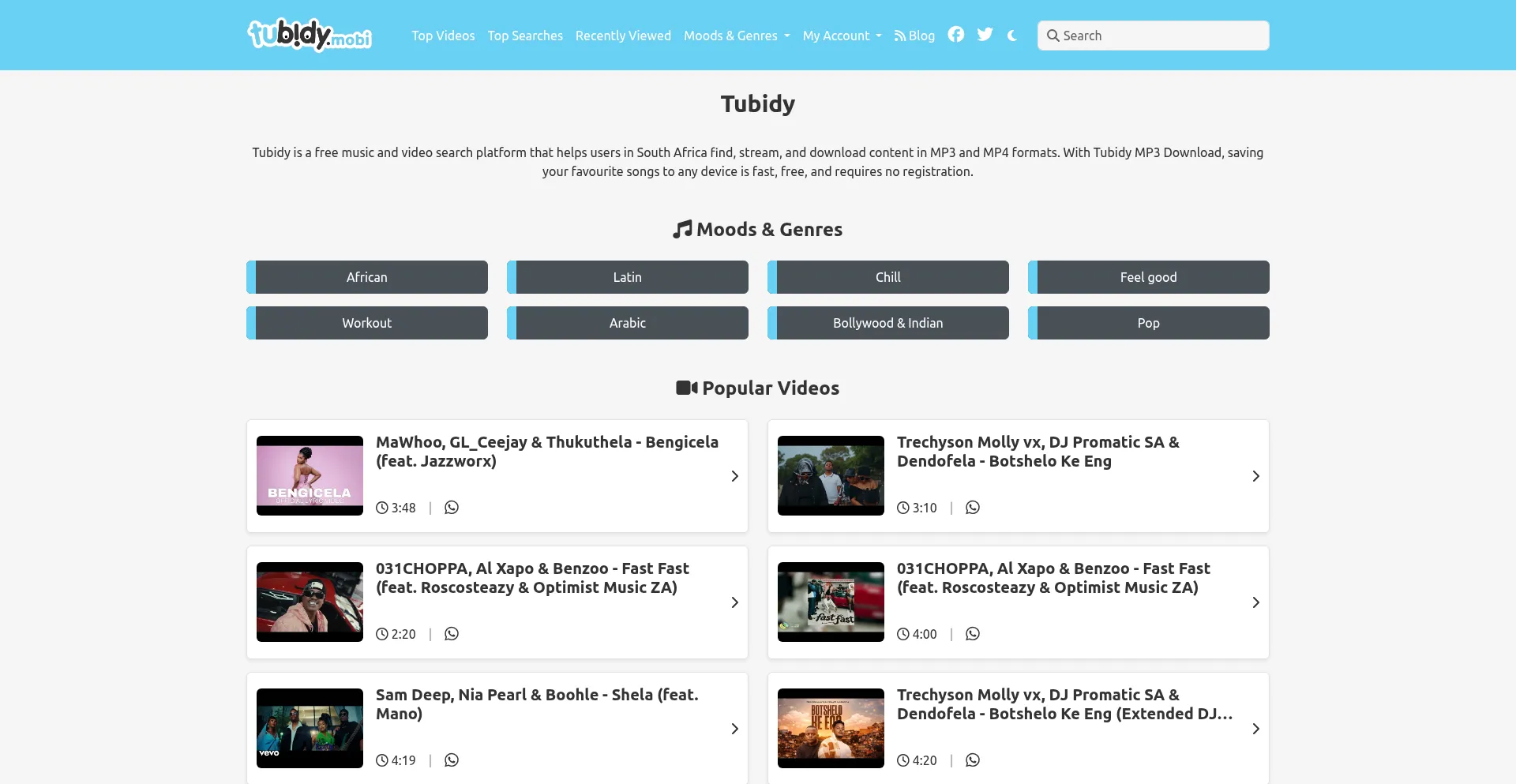This screenshot has width=1516, height=784.
Task: Select the Chill mood button
Action: coord(888,277)
